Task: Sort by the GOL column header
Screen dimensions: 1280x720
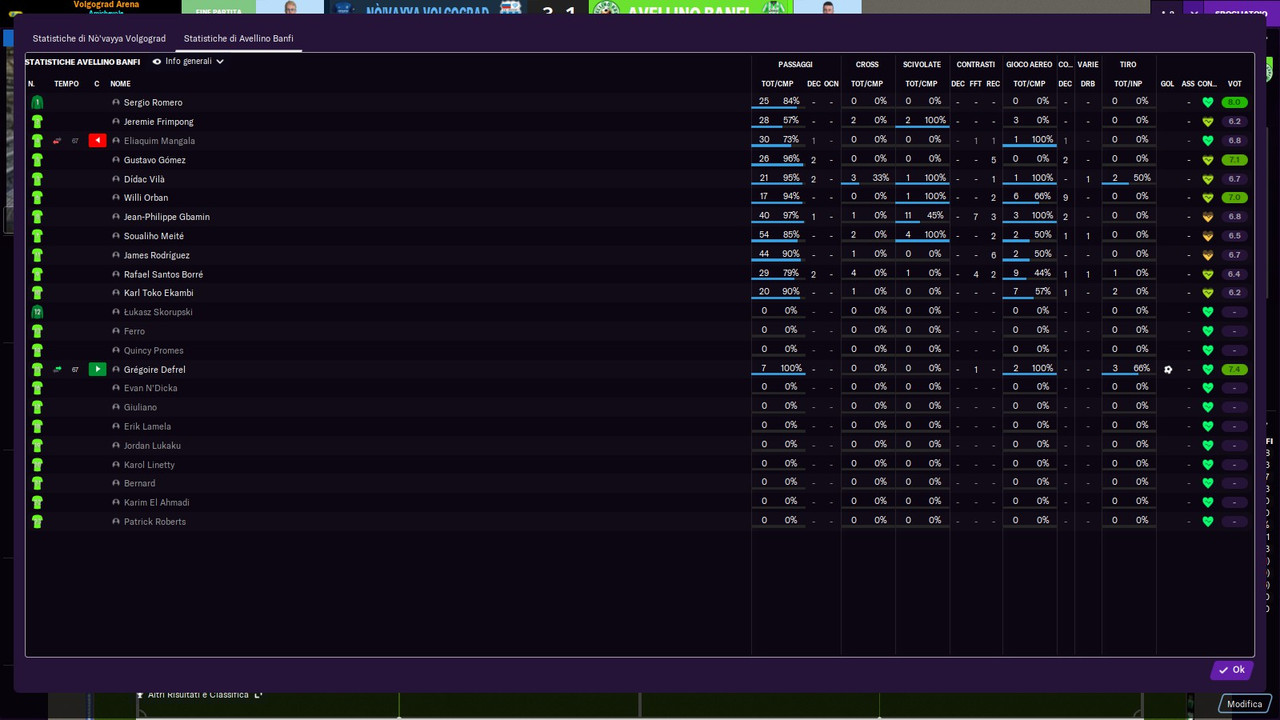Action: (1167, 84)
